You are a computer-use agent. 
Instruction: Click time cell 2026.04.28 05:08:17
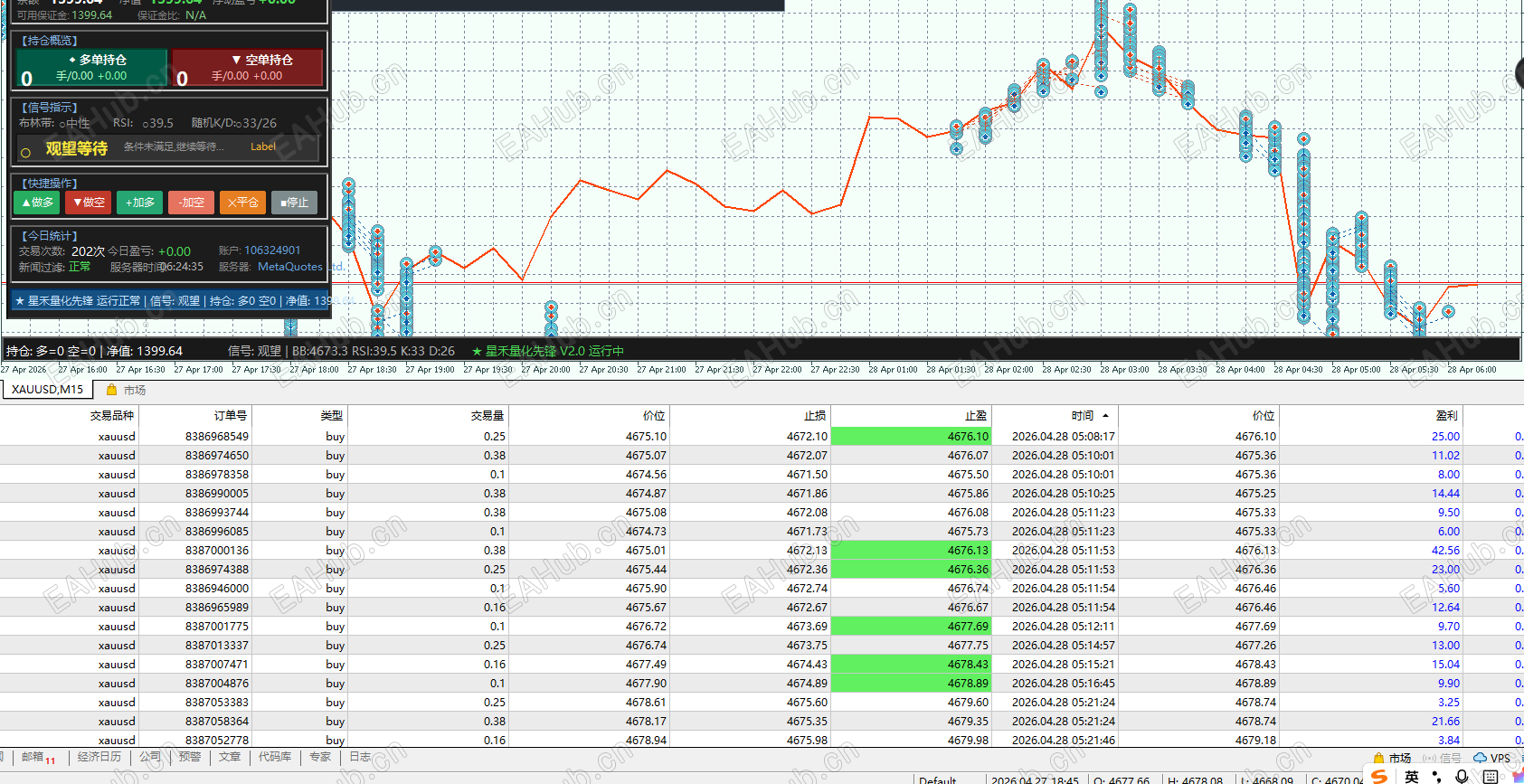click(1064, 437)
